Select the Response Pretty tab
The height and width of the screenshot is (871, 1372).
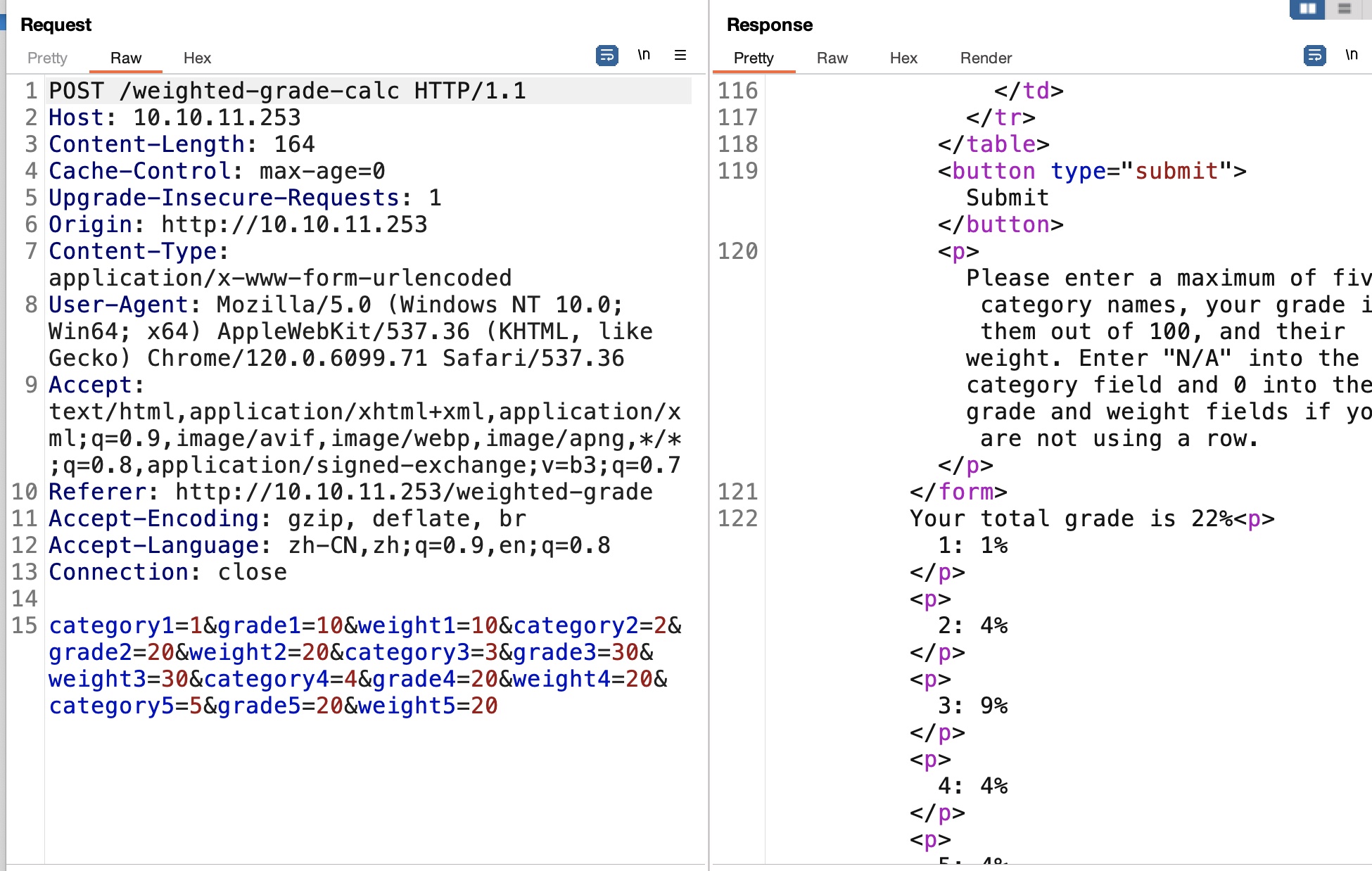click(754, 58)
